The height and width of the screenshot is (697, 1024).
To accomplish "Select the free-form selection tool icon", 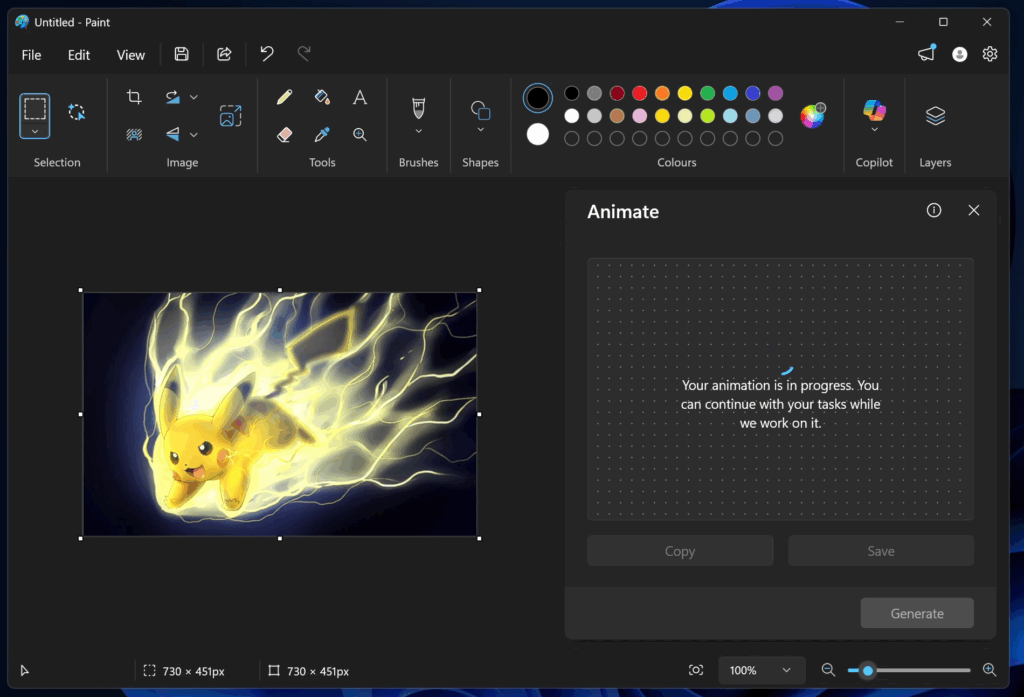I will 76,112.
